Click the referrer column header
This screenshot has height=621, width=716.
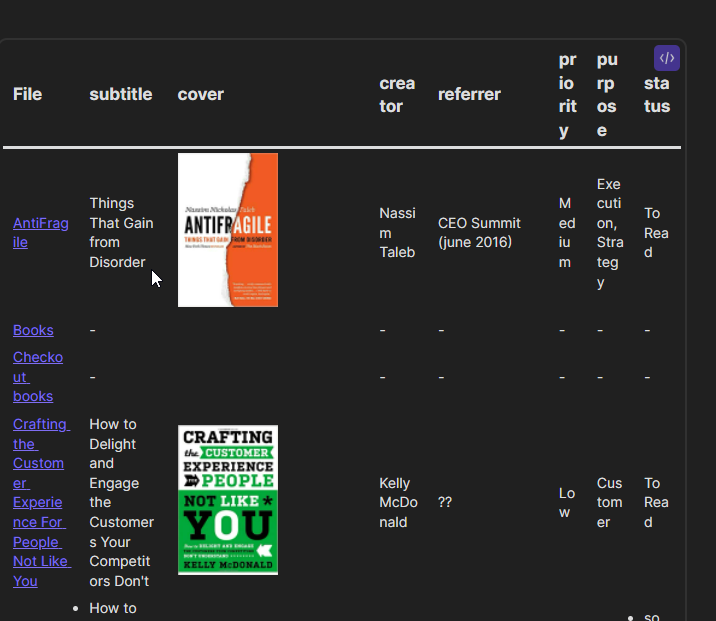tap(469, 95)
